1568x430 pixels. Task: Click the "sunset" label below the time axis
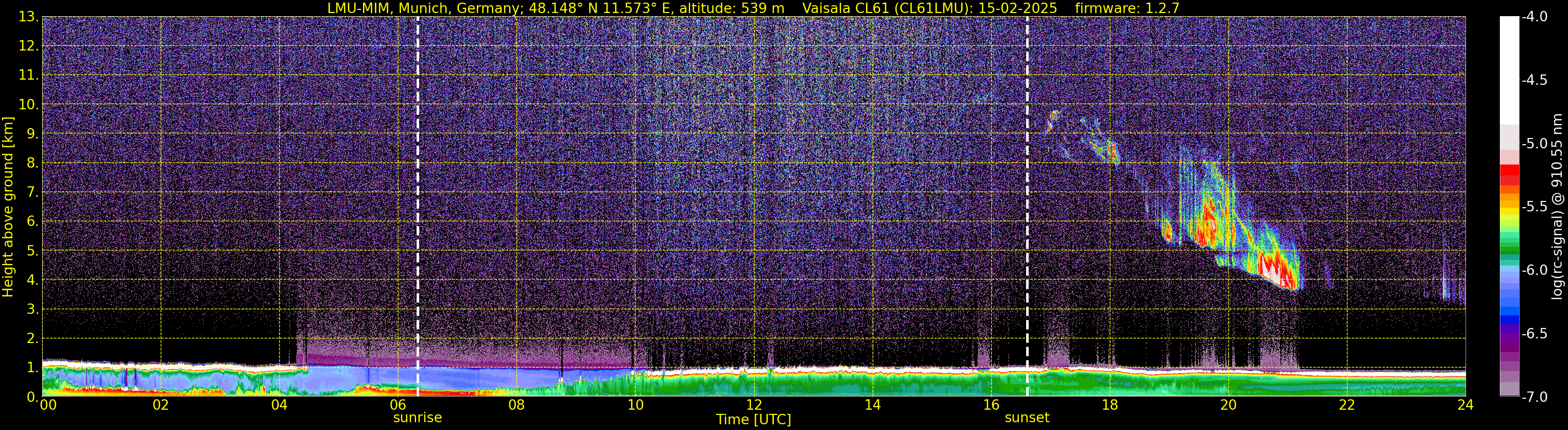(x=1027, y=418)
